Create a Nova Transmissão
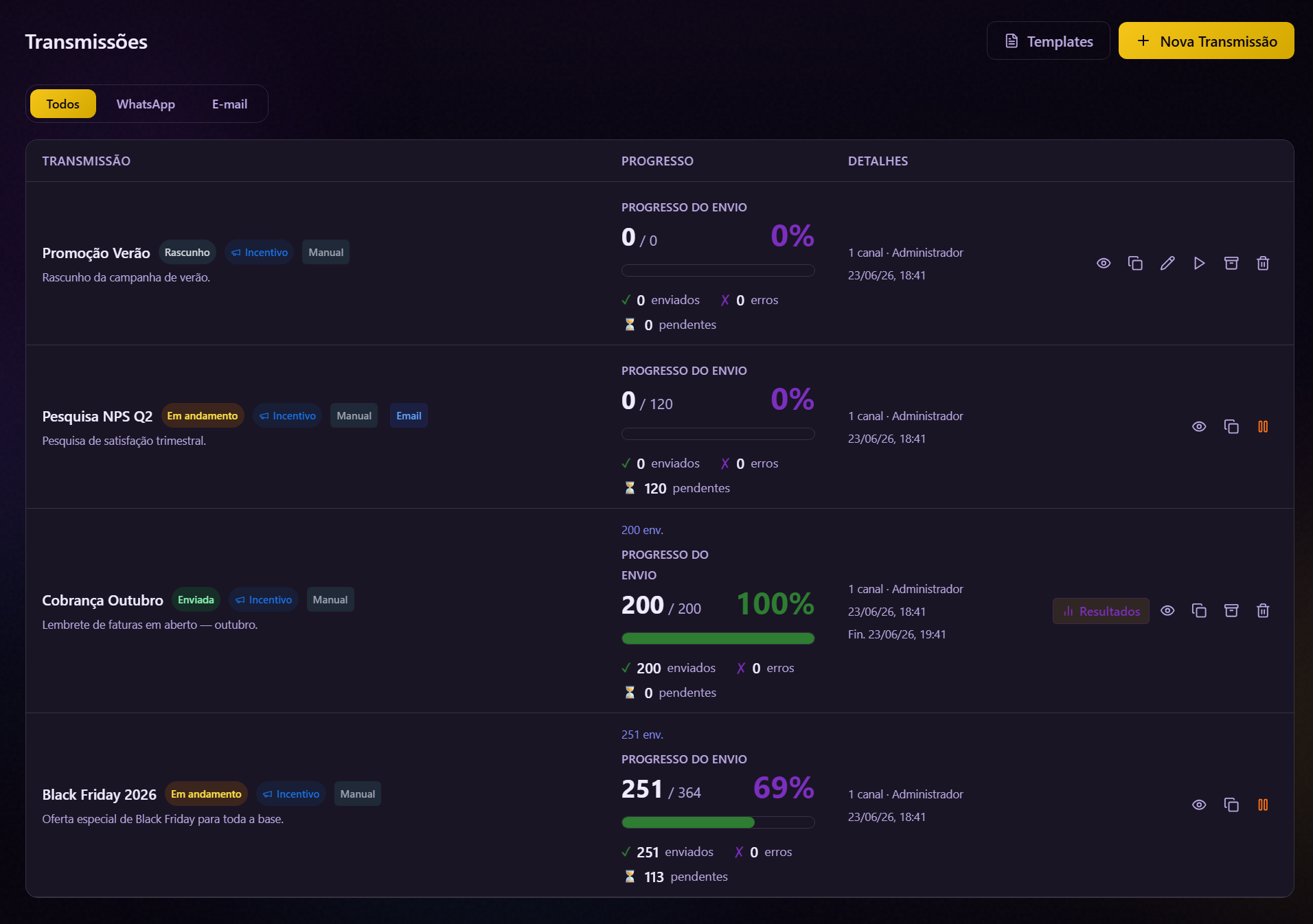 [x=1207, y=41]
